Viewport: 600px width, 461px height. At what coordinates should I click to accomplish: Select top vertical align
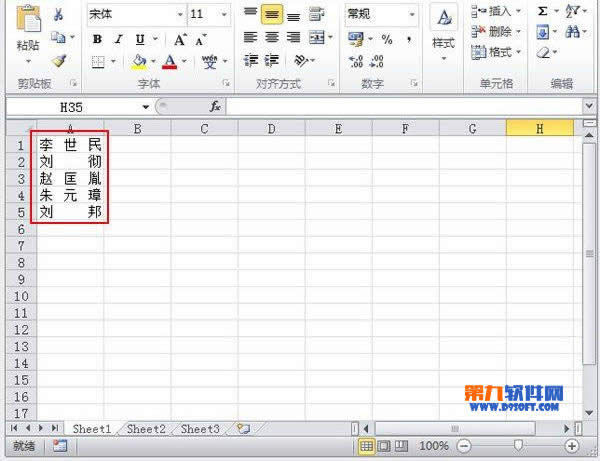coord(251,14)
